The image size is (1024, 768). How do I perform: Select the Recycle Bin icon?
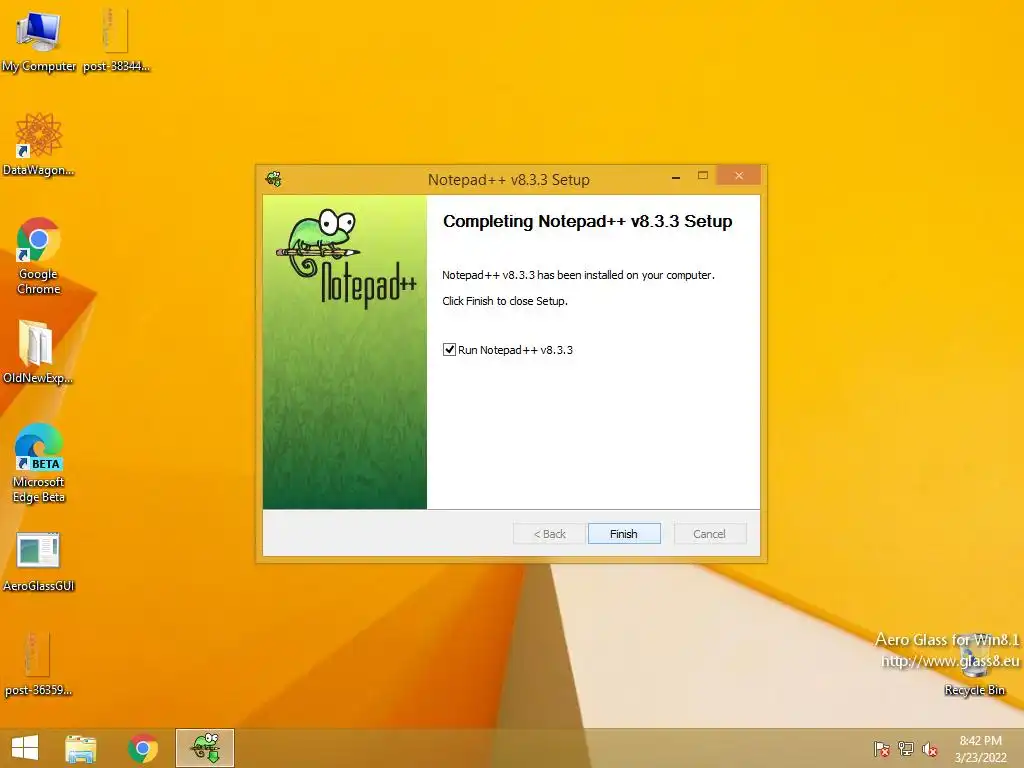(x=974, y=664)
